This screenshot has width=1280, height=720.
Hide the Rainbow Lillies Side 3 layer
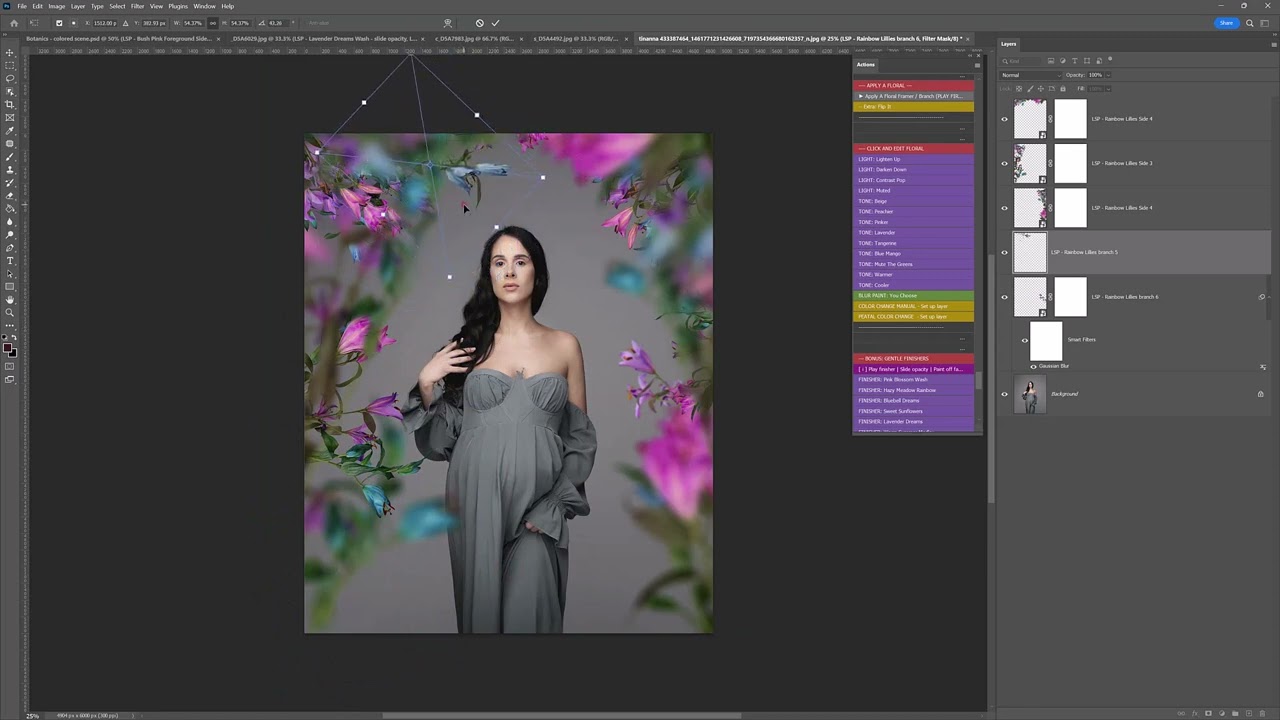pos(1005,163)
